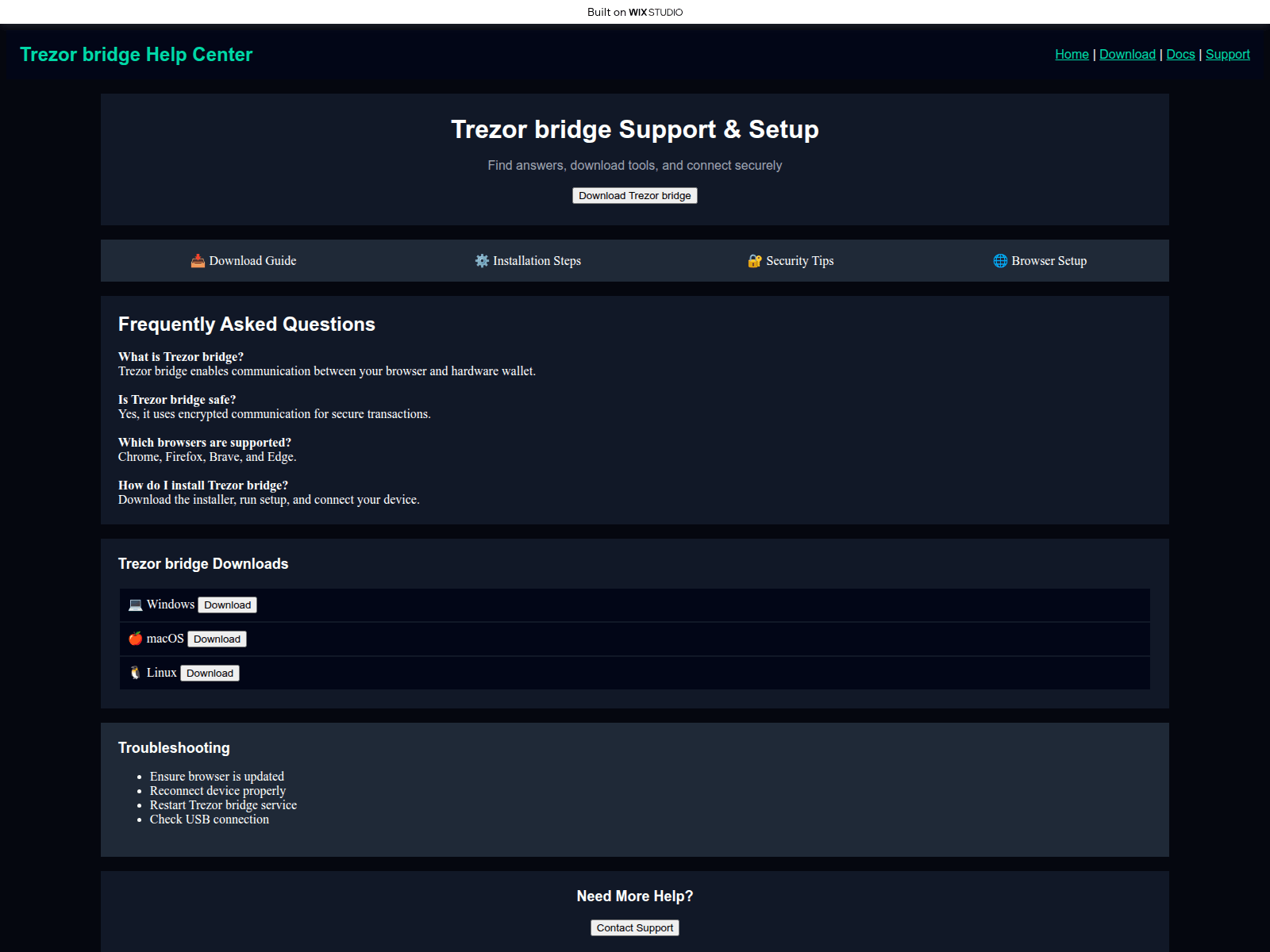Viewport: 1270px width, 952px height.
Task: Click the macOS apple icon
Action: point(136,639)
